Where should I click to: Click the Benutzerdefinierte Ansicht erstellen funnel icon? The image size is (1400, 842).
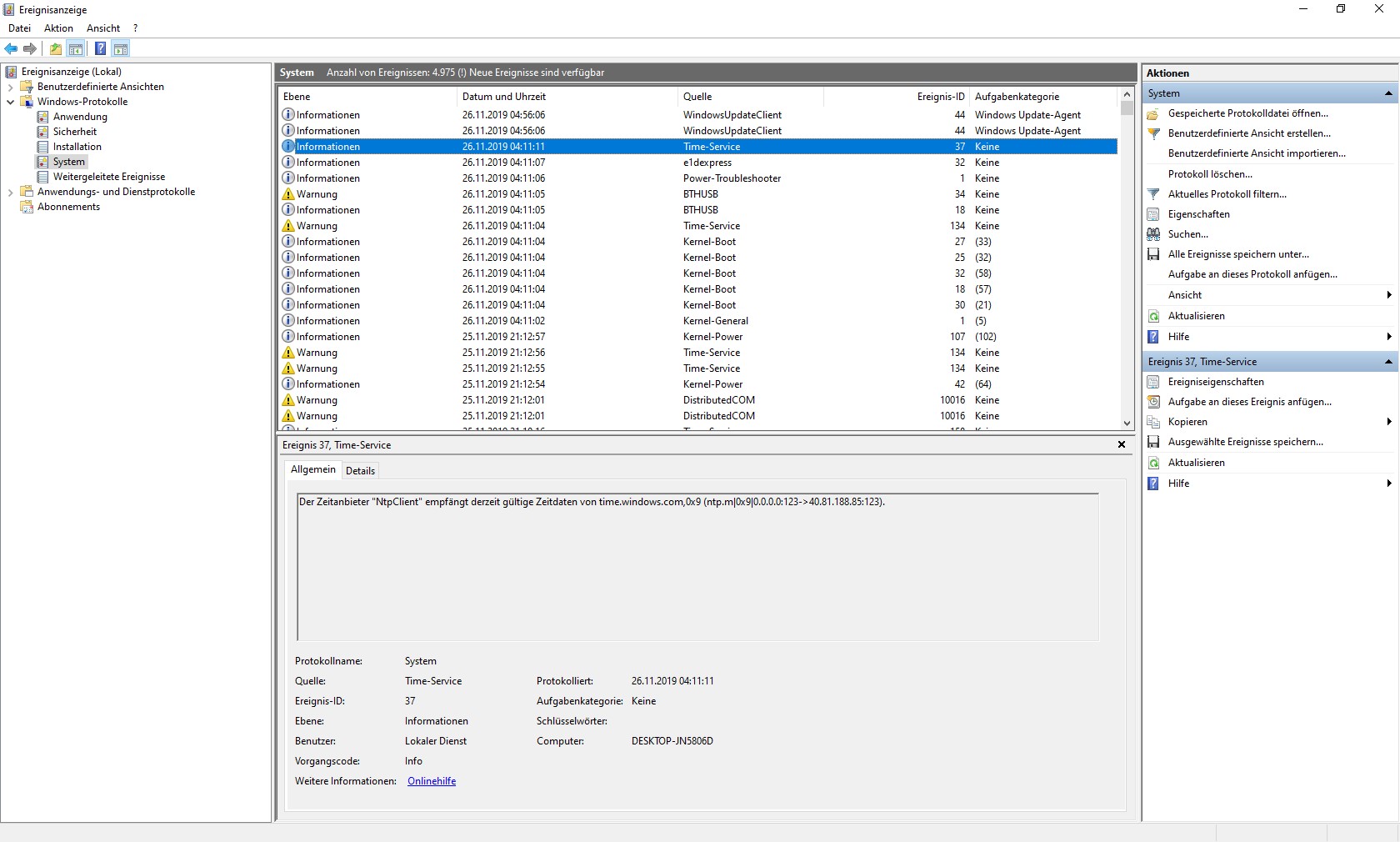click(x=1153, y=133)
